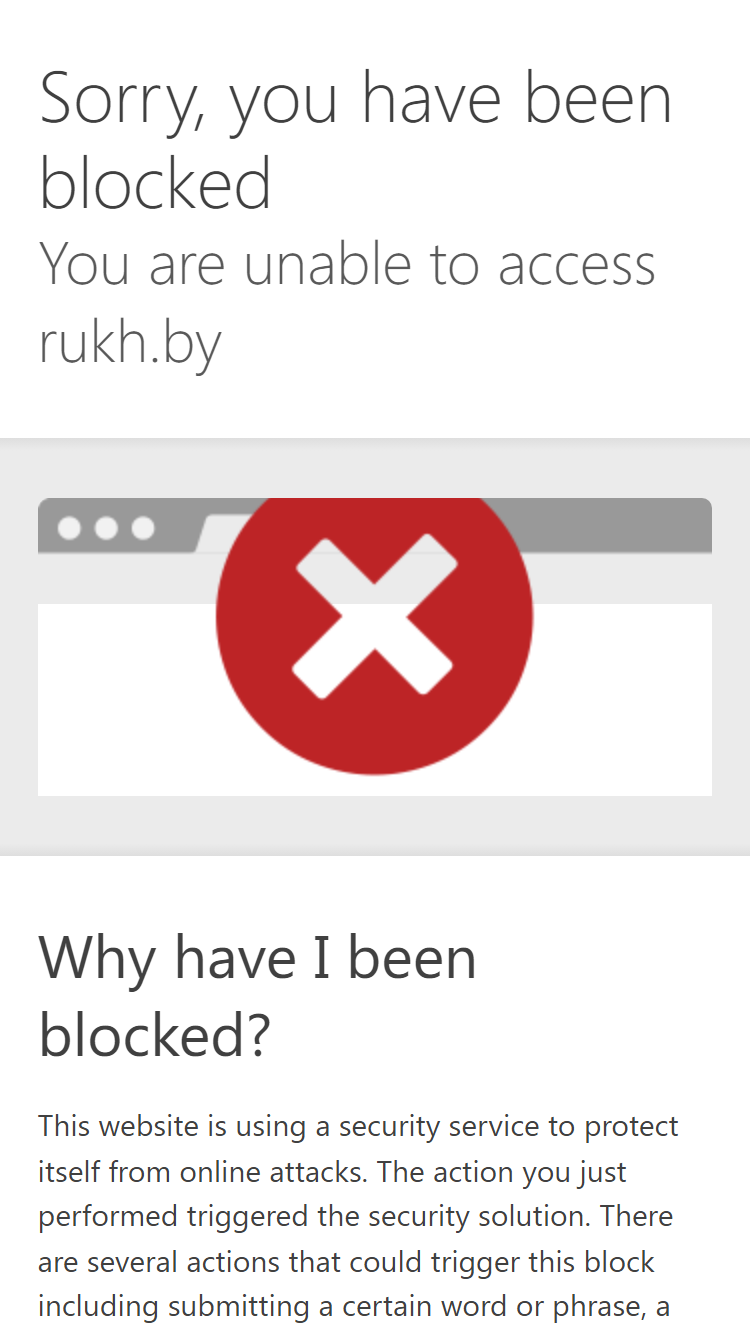Click the white page area right of the red circle
The width and height of the screenshot is (750, 1334).
pos(621,699)
